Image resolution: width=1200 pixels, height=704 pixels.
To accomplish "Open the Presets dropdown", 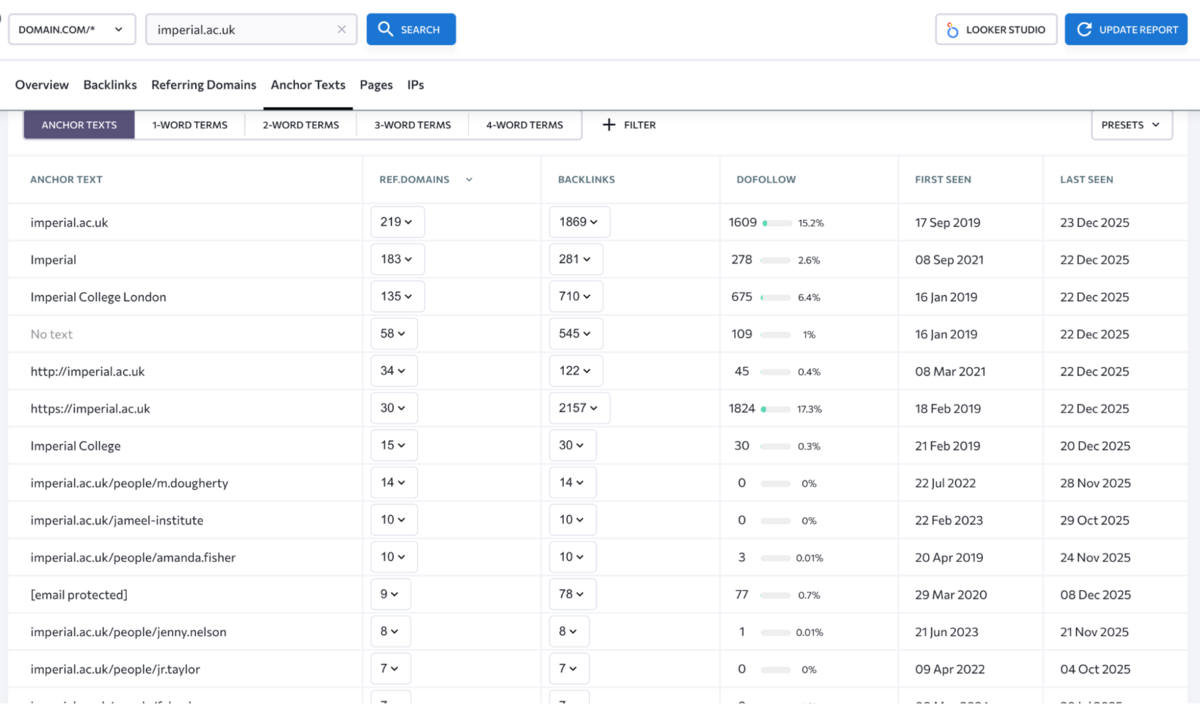I will [x=1132, y=125].
